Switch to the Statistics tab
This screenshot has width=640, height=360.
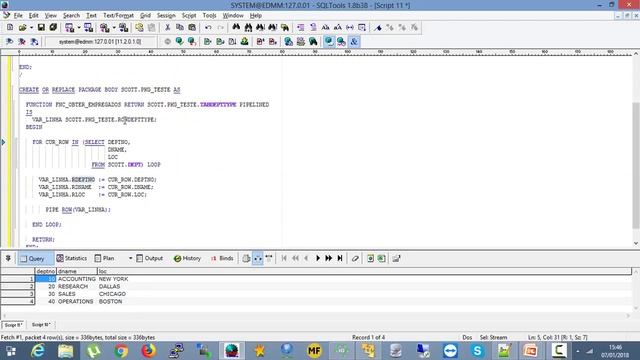pyautogui.click(x=72, y=258)
